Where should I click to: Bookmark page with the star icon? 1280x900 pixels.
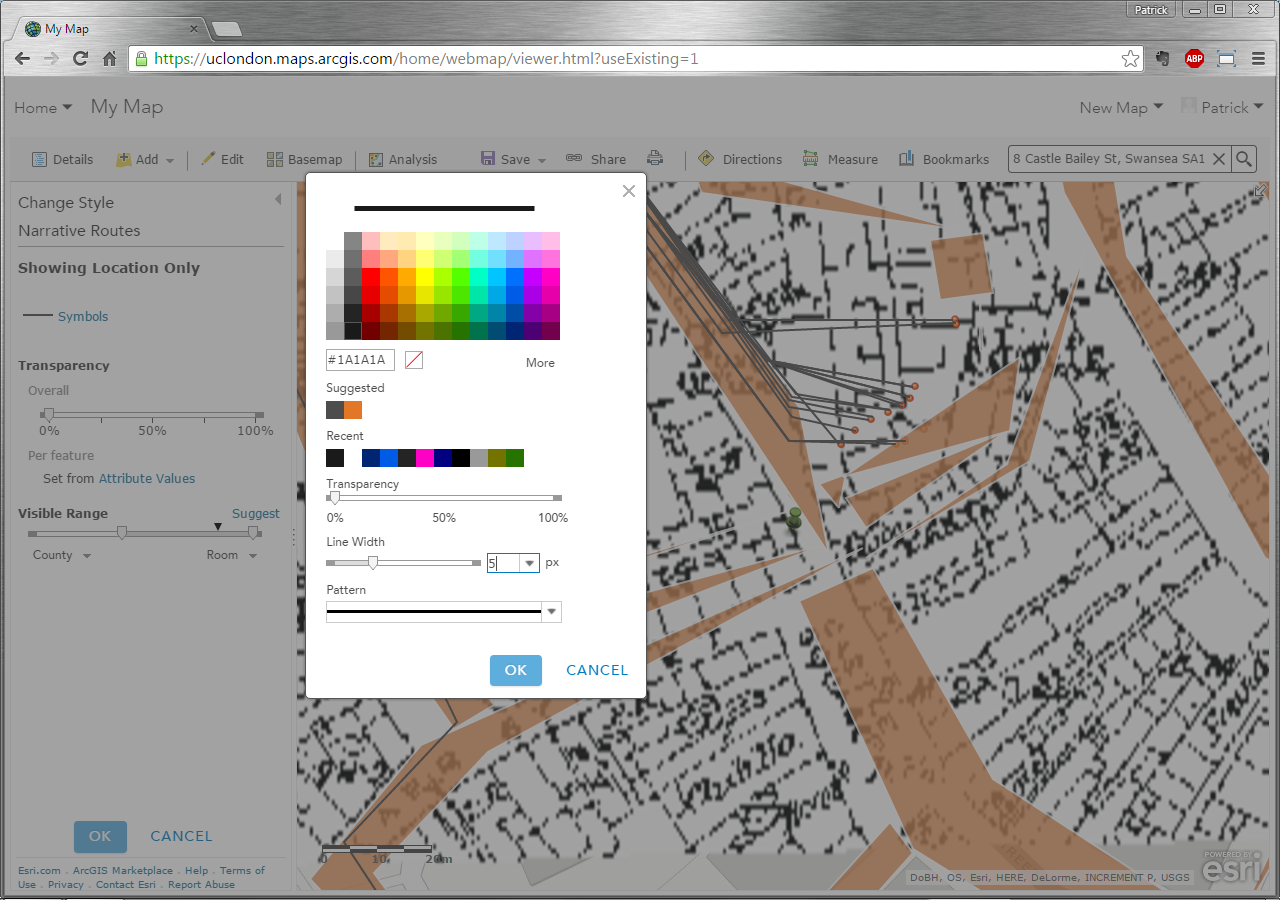1130,59
